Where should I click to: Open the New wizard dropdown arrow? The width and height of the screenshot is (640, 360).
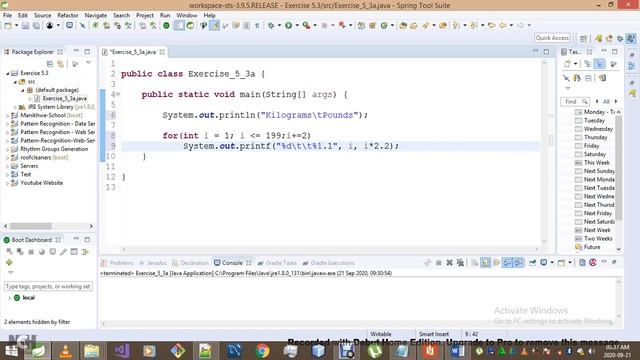point(16,26)
